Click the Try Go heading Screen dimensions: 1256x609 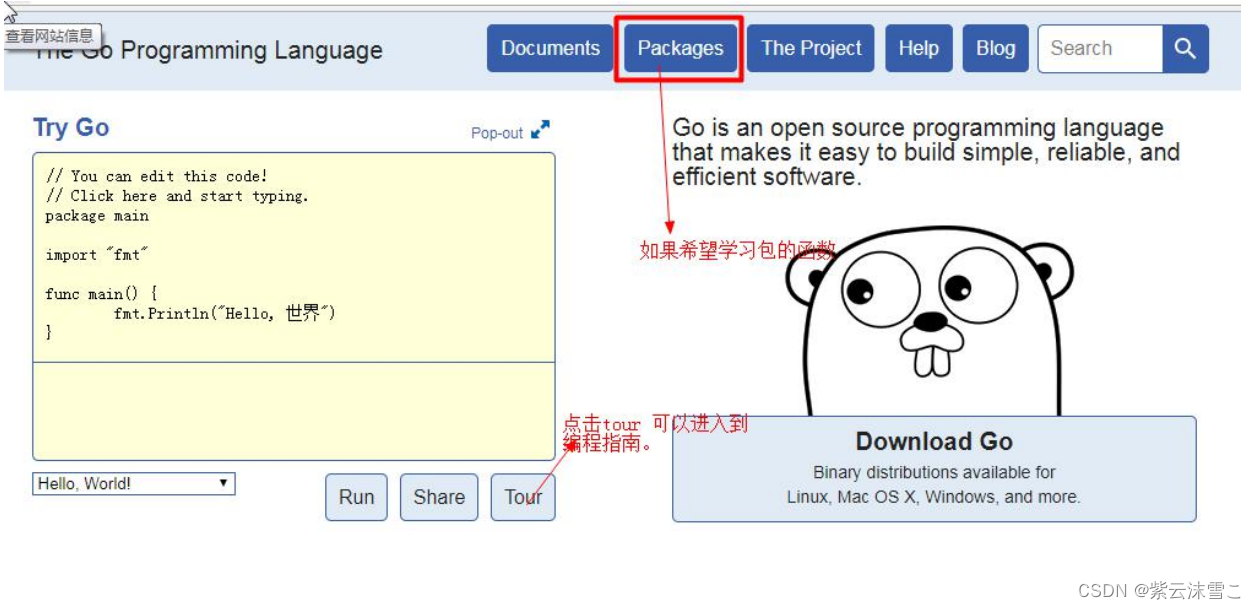tap(71, 128)
